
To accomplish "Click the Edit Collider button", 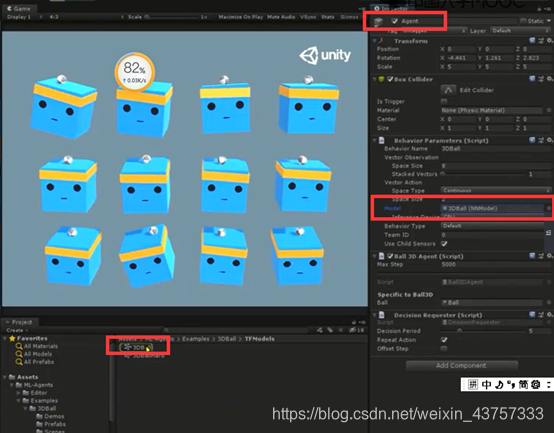I will click(448, 90).
